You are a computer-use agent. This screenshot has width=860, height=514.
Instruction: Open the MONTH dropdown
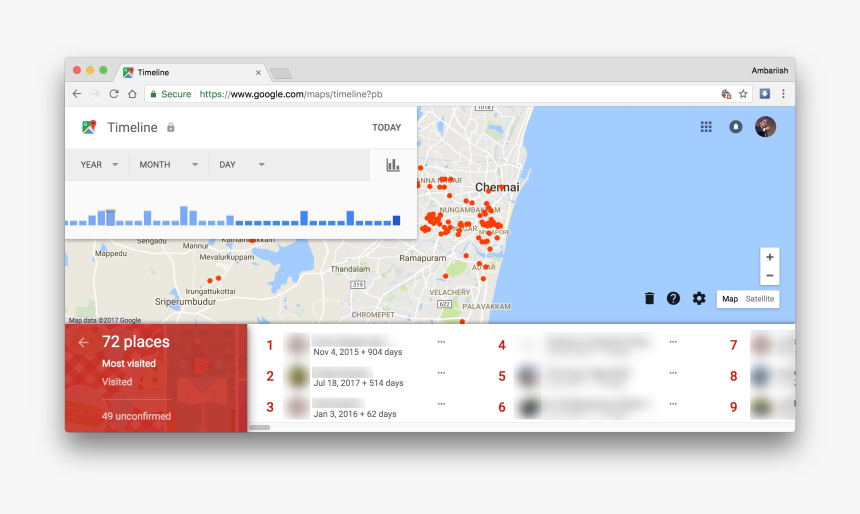tap(168, 165)
